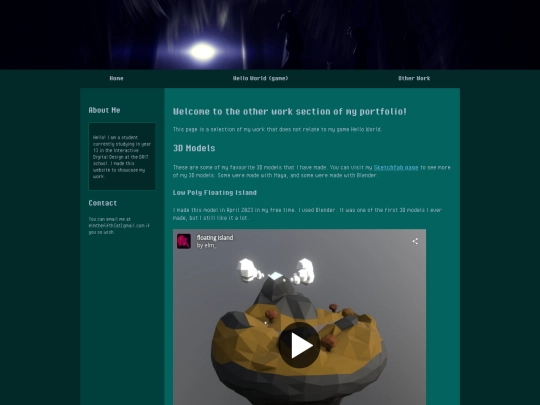Image resolution: width=540 pixels, height=405 pixels.
Task: Click the About Me heading
Action: coord(104,110)
